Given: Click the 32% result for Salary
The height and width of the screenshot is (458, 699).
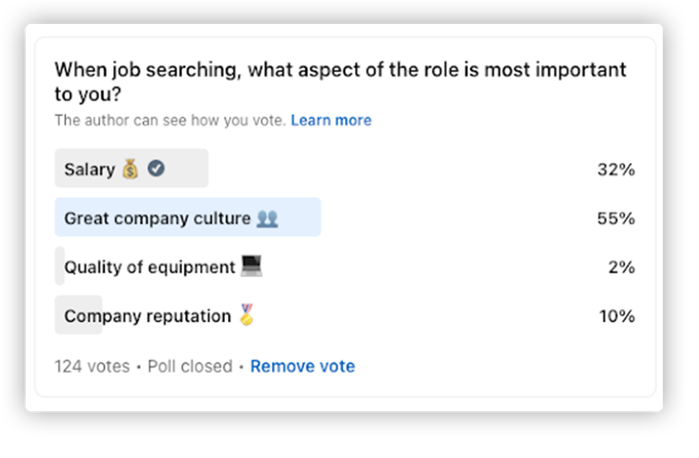Looking at the screenshot, I should pyautogui.click(x=616, y=169).
